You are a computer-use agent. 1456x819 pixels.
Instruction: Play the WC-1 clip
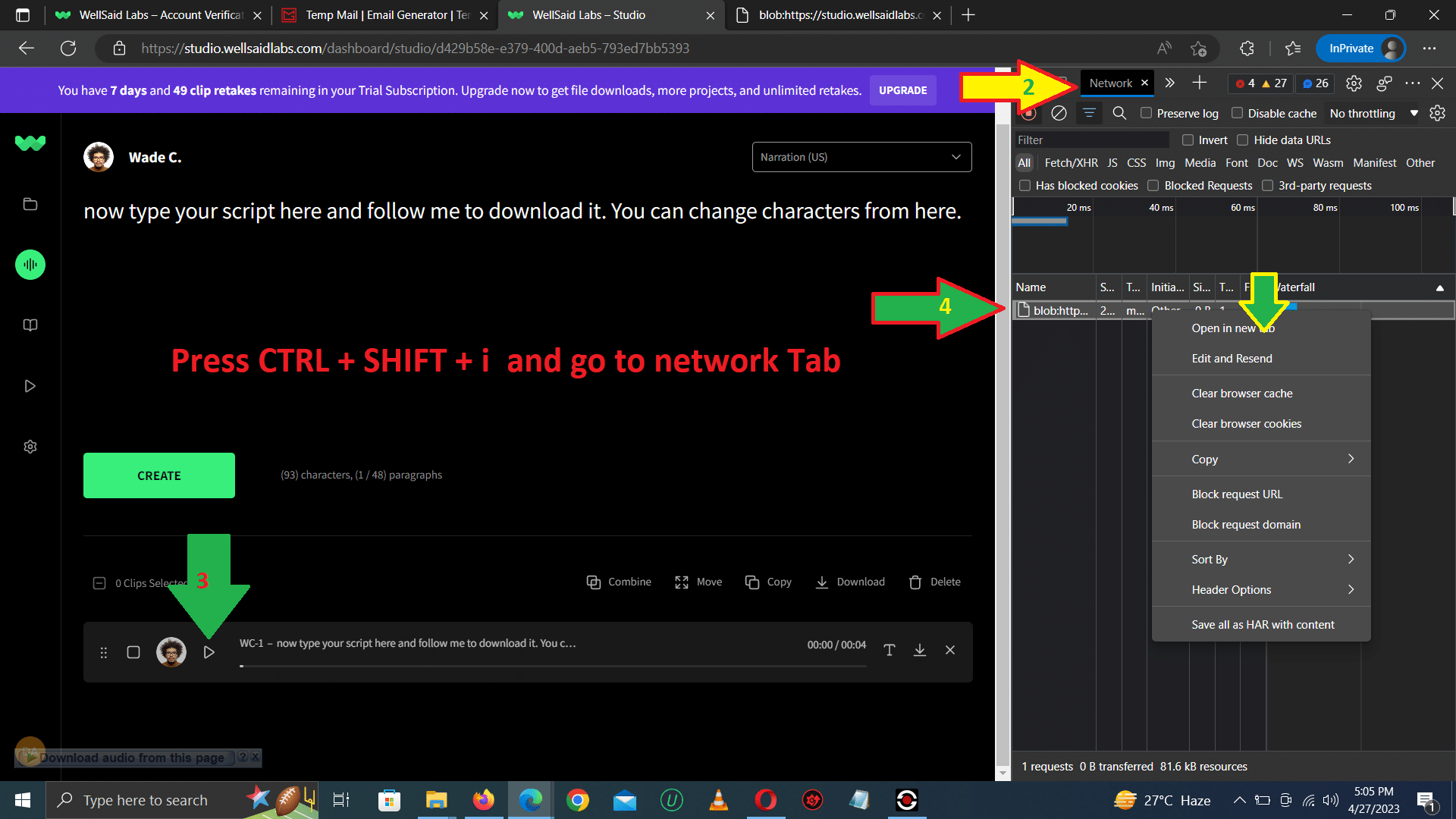click(x=209, y=652)
